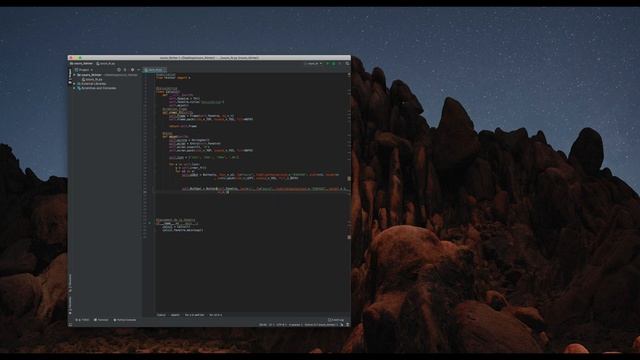The image size is (640, 360).
Task: Click the Debug bug icon
Action: 333,63
